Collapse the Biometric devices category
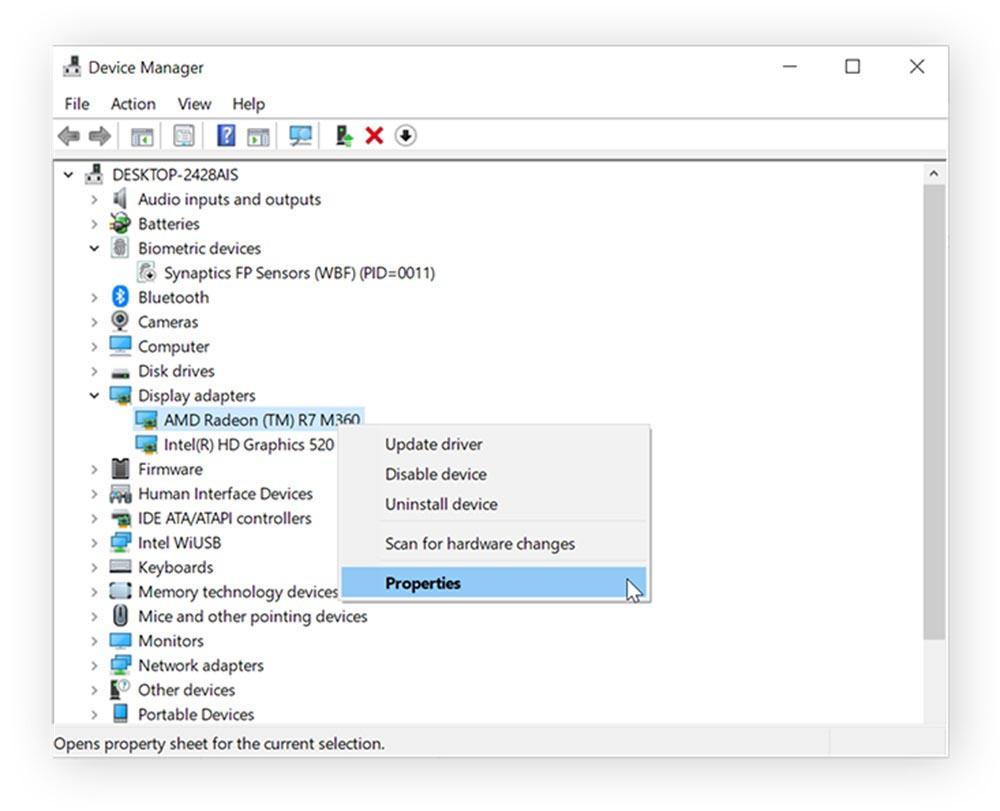 click(x=94, y=249)
